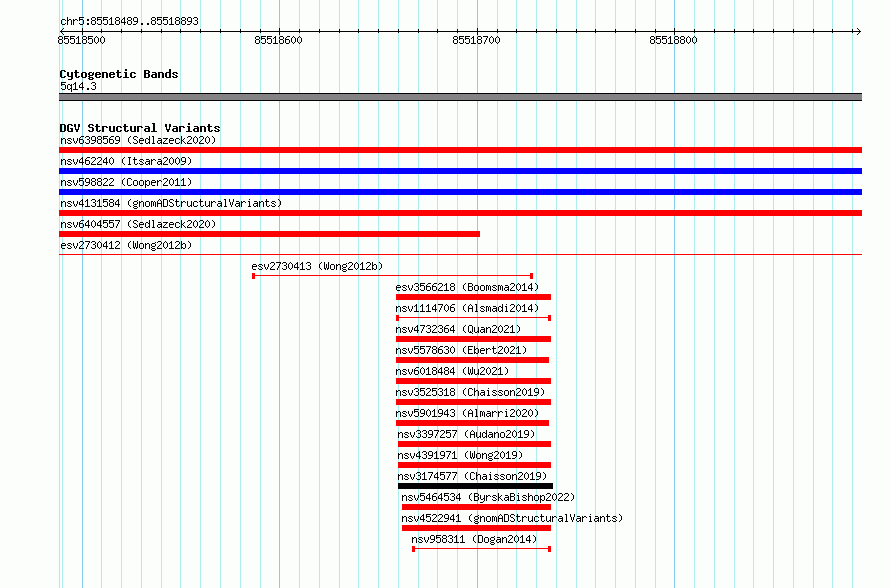This screenshot has height=588, width=890.
Task: Click the ruler's right arrowhead
Action: (x=858, y=31)
